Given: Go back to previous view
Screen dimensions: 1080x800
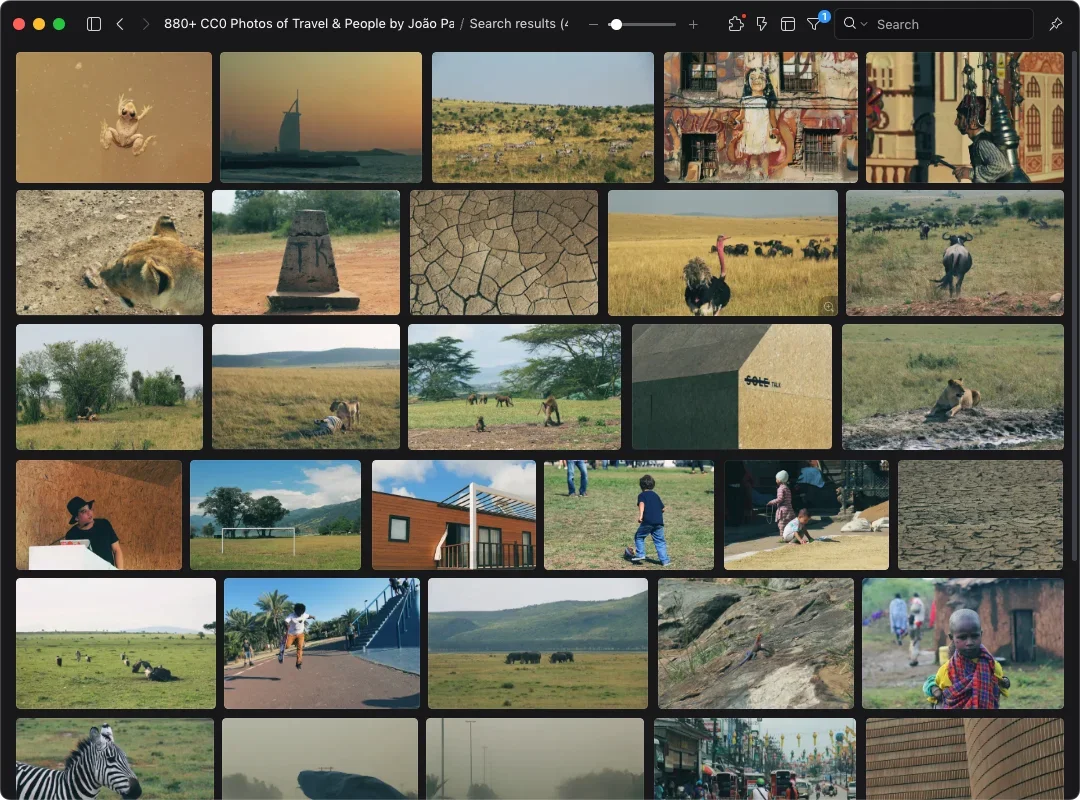Looking at the screenshot, I should pyautogui.click(x=120, y=24).
